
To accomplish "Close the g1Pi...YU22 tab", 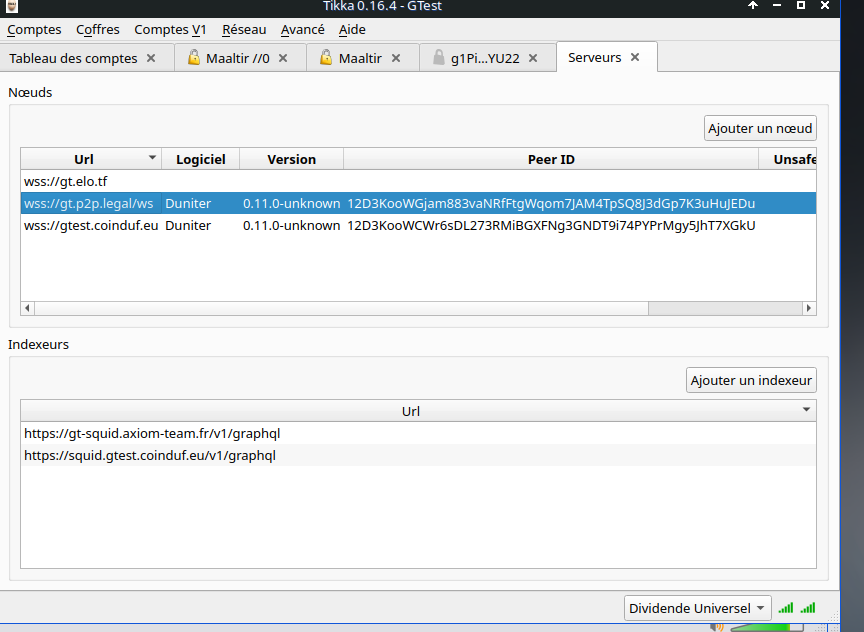I will 533,58.
